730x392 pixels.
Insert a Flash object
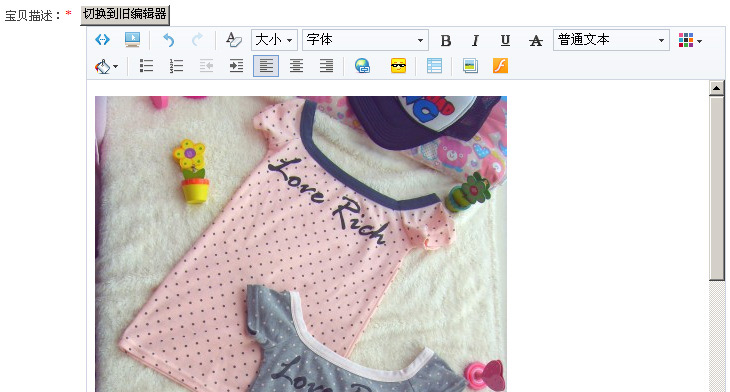click(500, 66)
